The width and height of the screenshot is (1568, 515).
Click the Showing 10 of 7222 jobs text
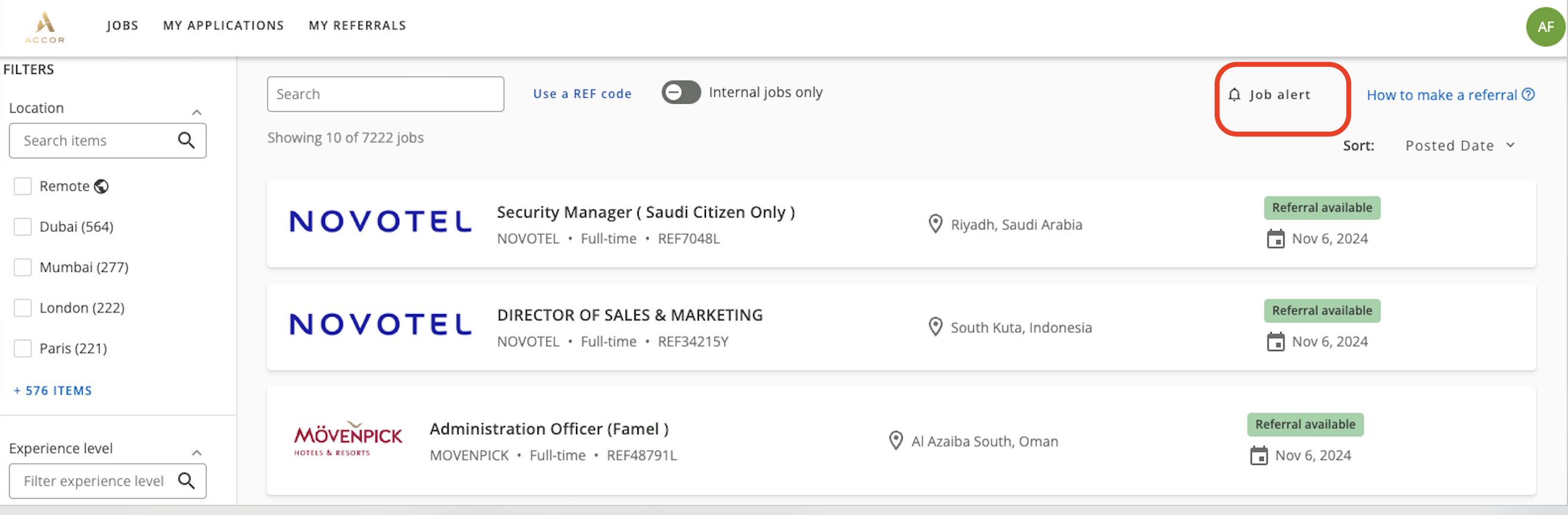click(345, 138)
